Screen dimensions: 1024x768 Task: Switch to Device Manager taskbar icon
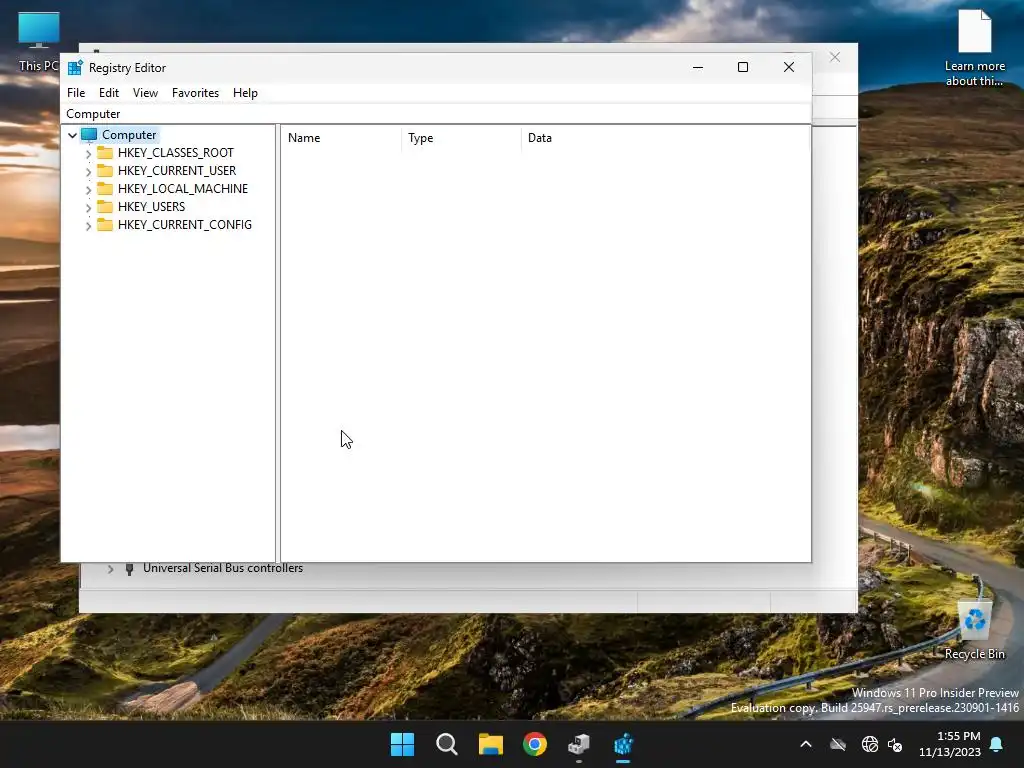point(579,744)
